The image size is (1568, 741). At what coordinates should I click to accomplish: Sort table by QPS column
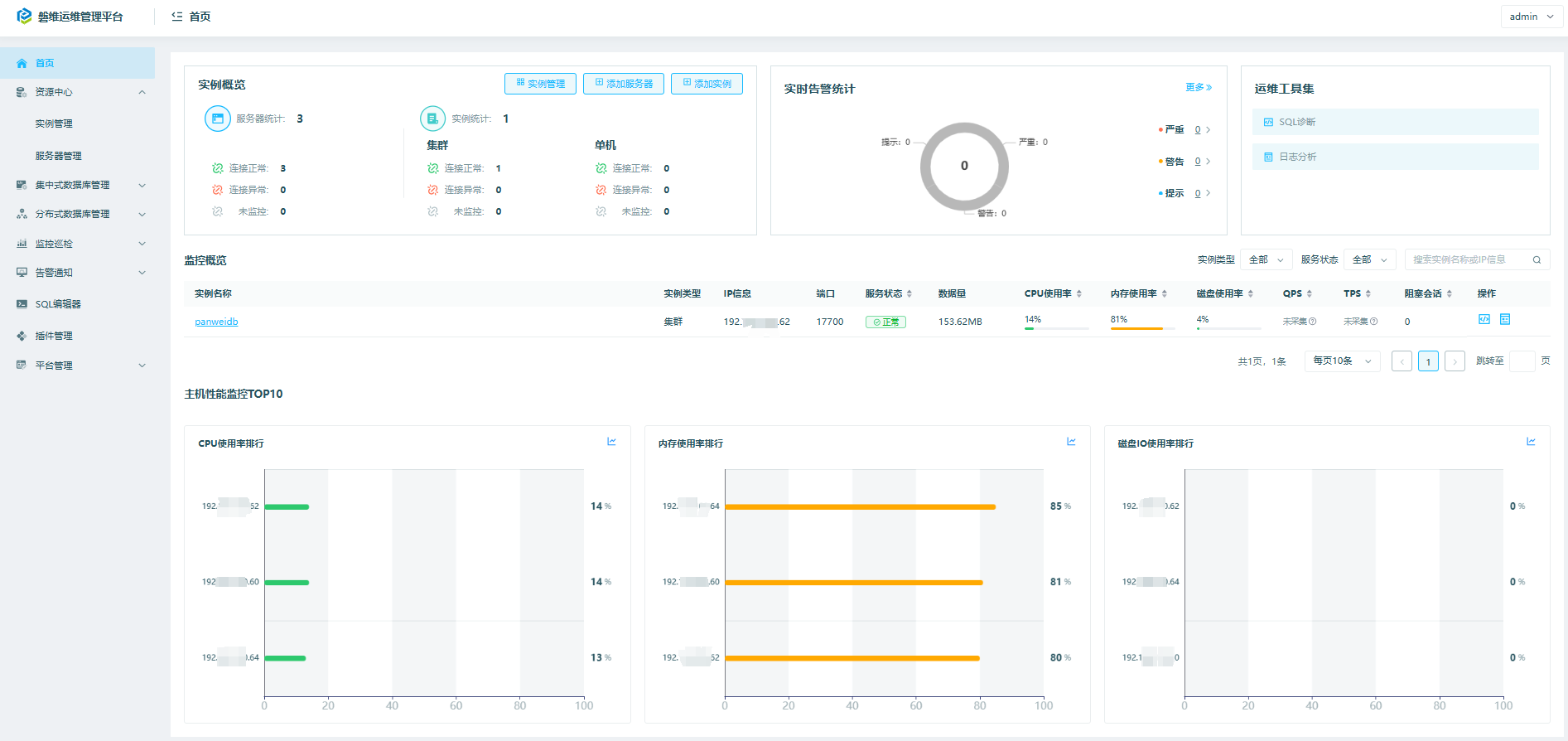[1310, 293]
